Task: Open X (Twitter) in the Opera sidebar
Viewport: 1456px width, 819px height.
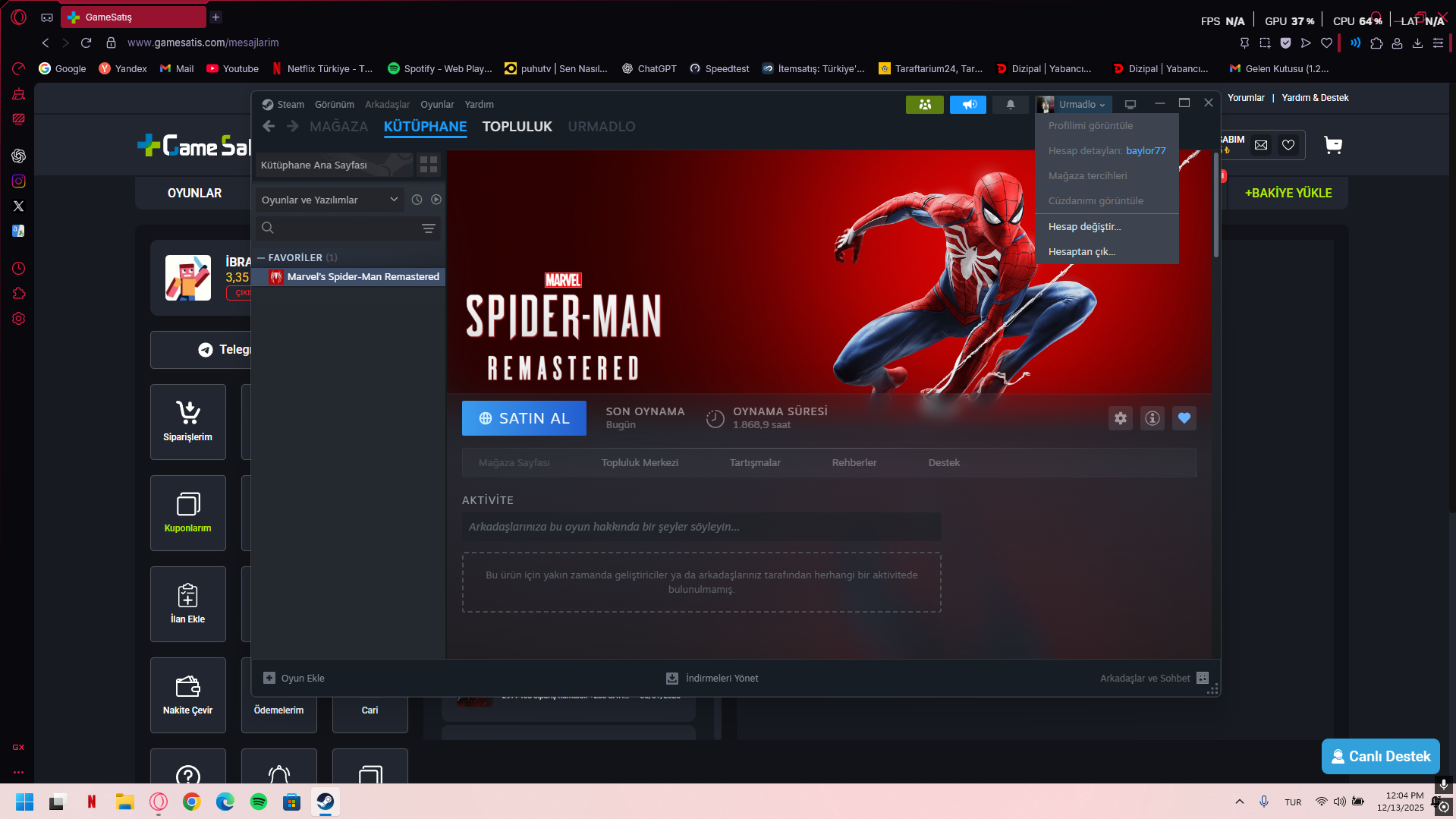Action: (x=19, y=206)
